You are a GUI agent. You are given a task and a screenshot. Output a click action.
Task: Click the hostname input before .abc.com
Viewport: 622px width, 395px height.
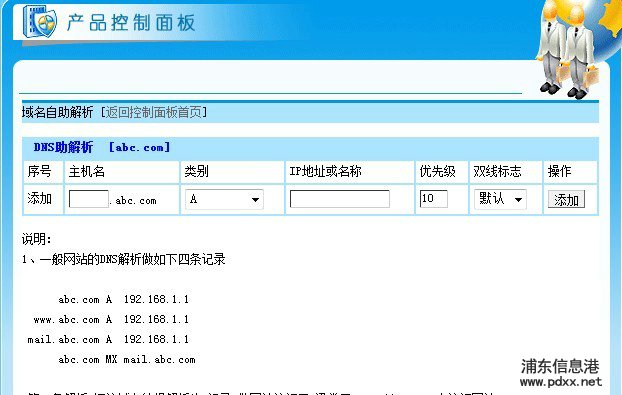tap(88, 199)
